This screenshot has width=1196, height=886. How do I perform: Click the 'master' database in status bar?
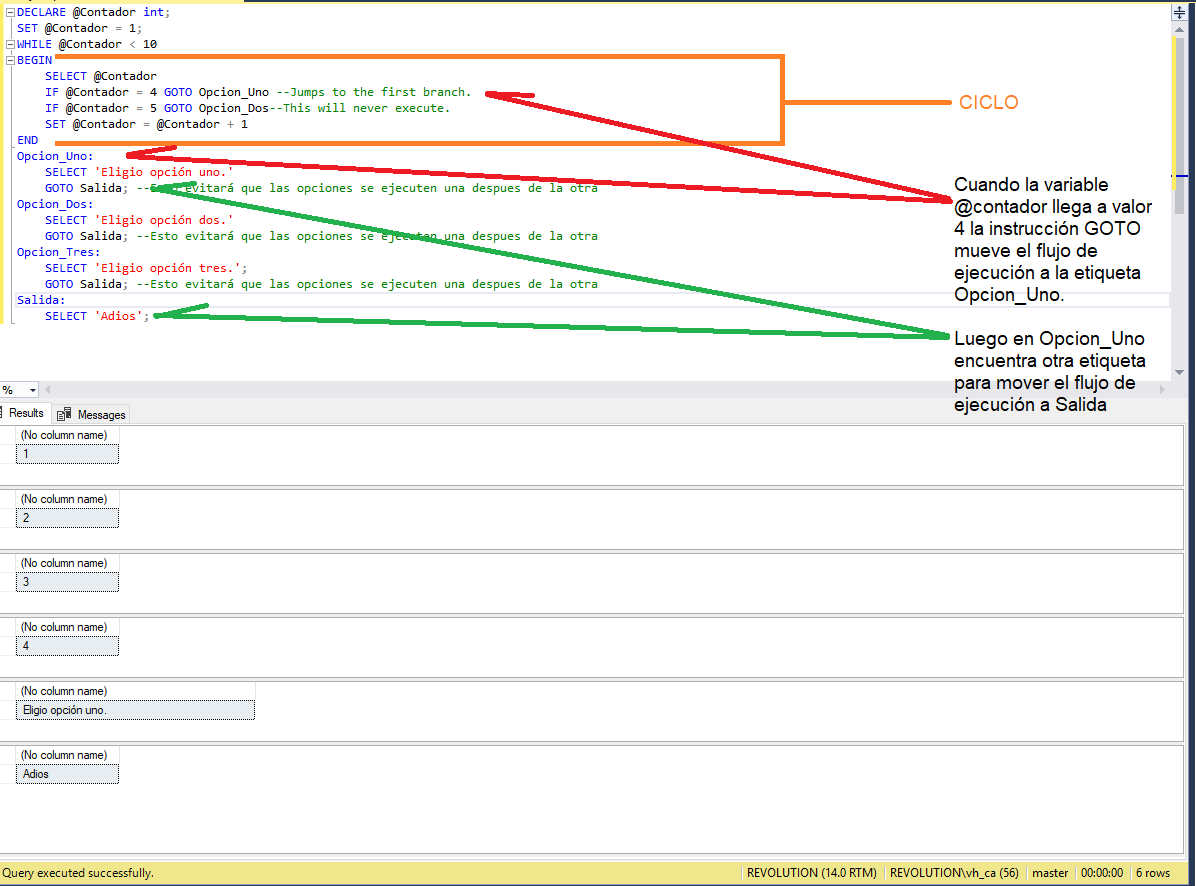1050,873
